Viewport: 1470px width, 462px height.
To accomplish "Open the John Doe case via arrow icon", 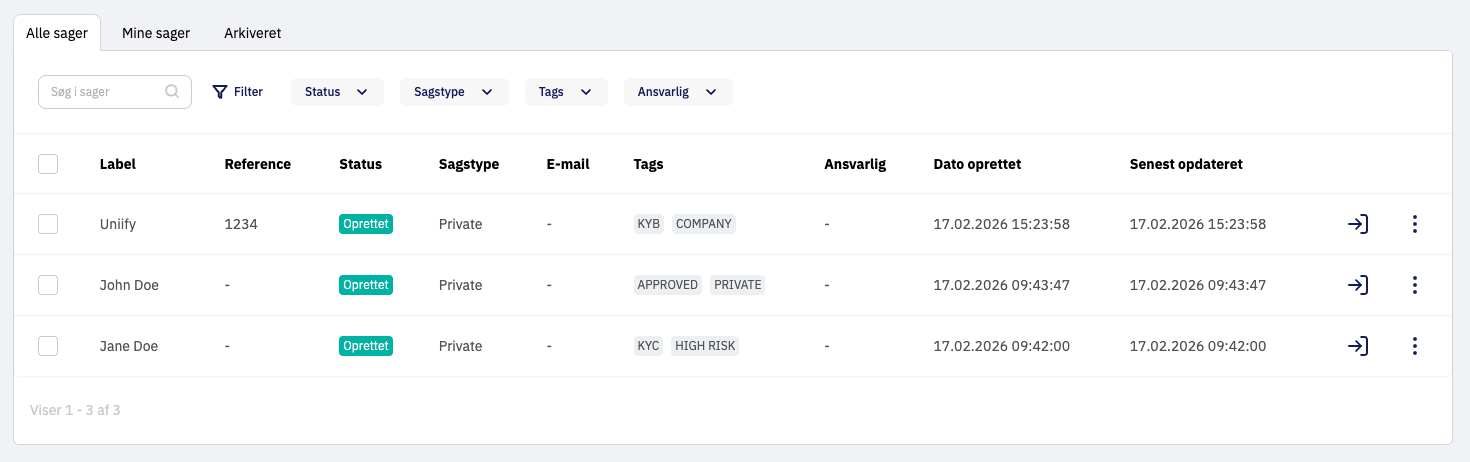I will coord(1357,285).
